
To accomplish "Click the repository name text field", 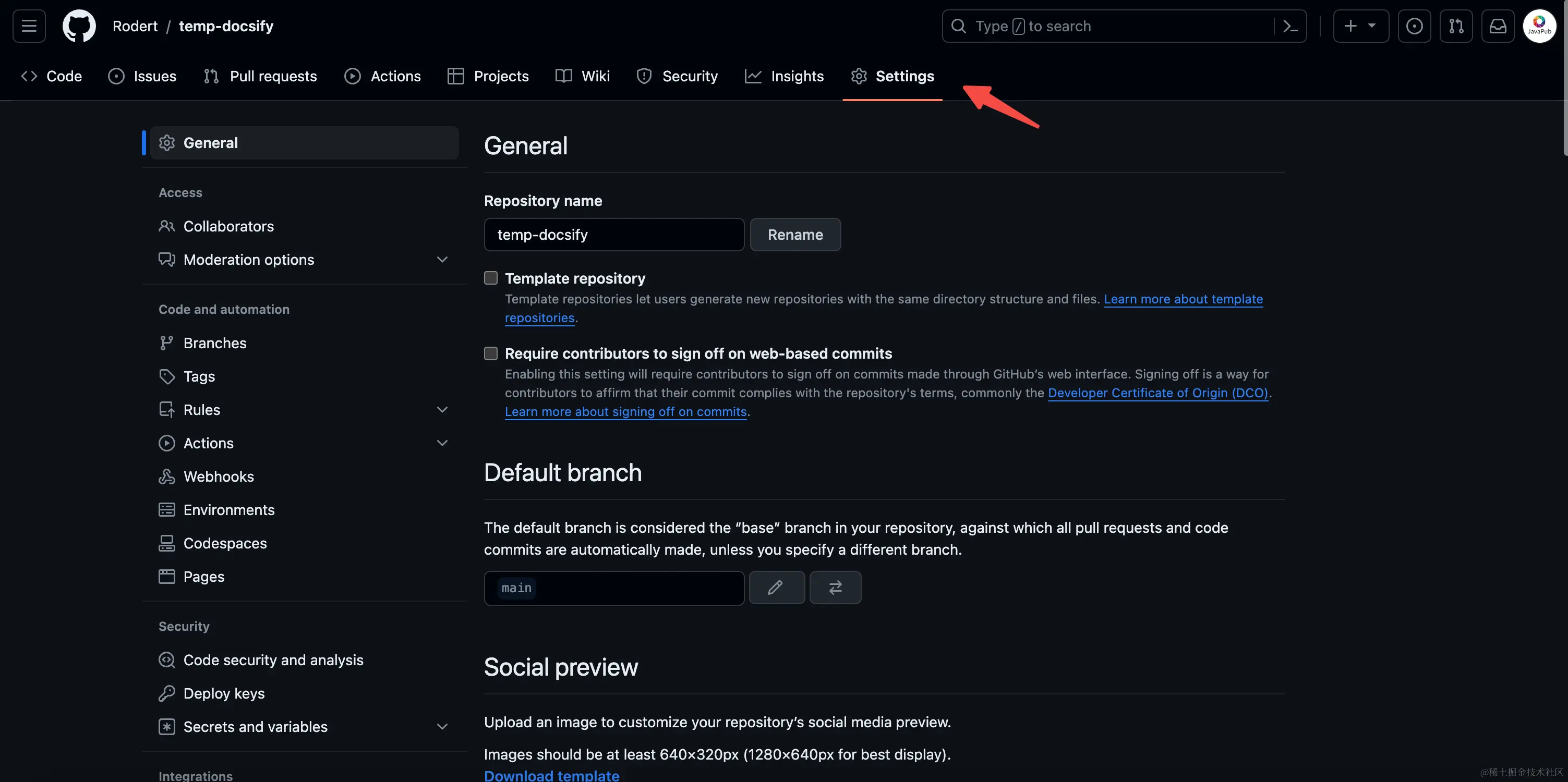I will 613,235.
